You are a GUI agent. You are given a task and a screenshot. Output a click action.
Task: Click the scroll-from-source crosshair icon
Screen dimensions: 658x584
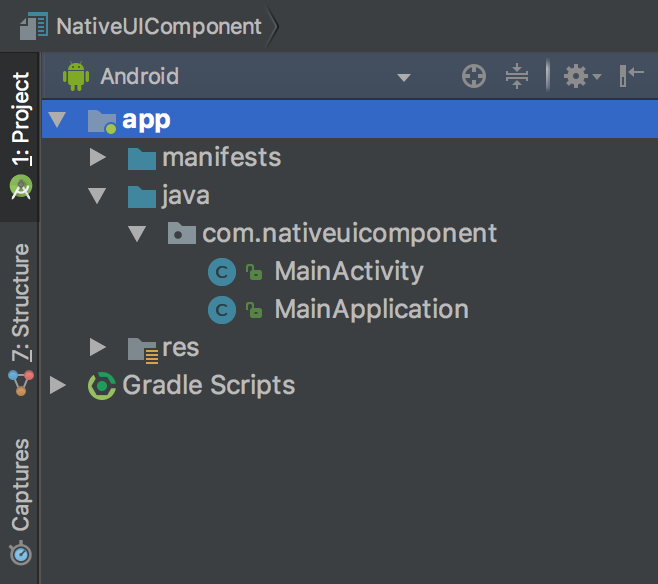pyautogui.click(x=474, y=76)
